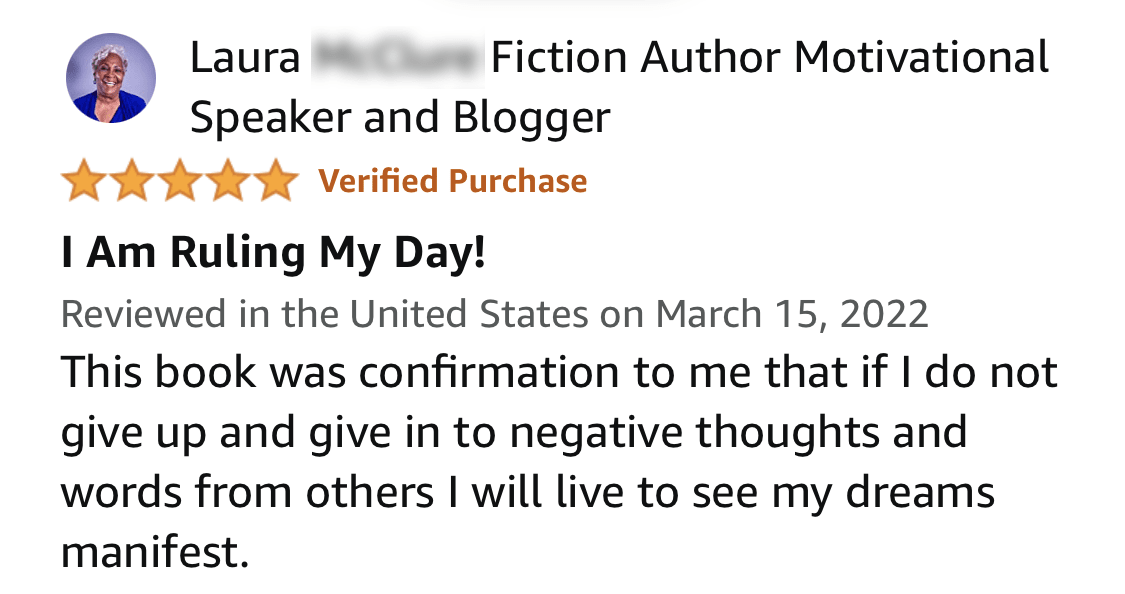Viewport: 1125px width, 594px height.
Task: Open the "I Am Ruling My Day!" review title
Action: click(x=273, y=251)
